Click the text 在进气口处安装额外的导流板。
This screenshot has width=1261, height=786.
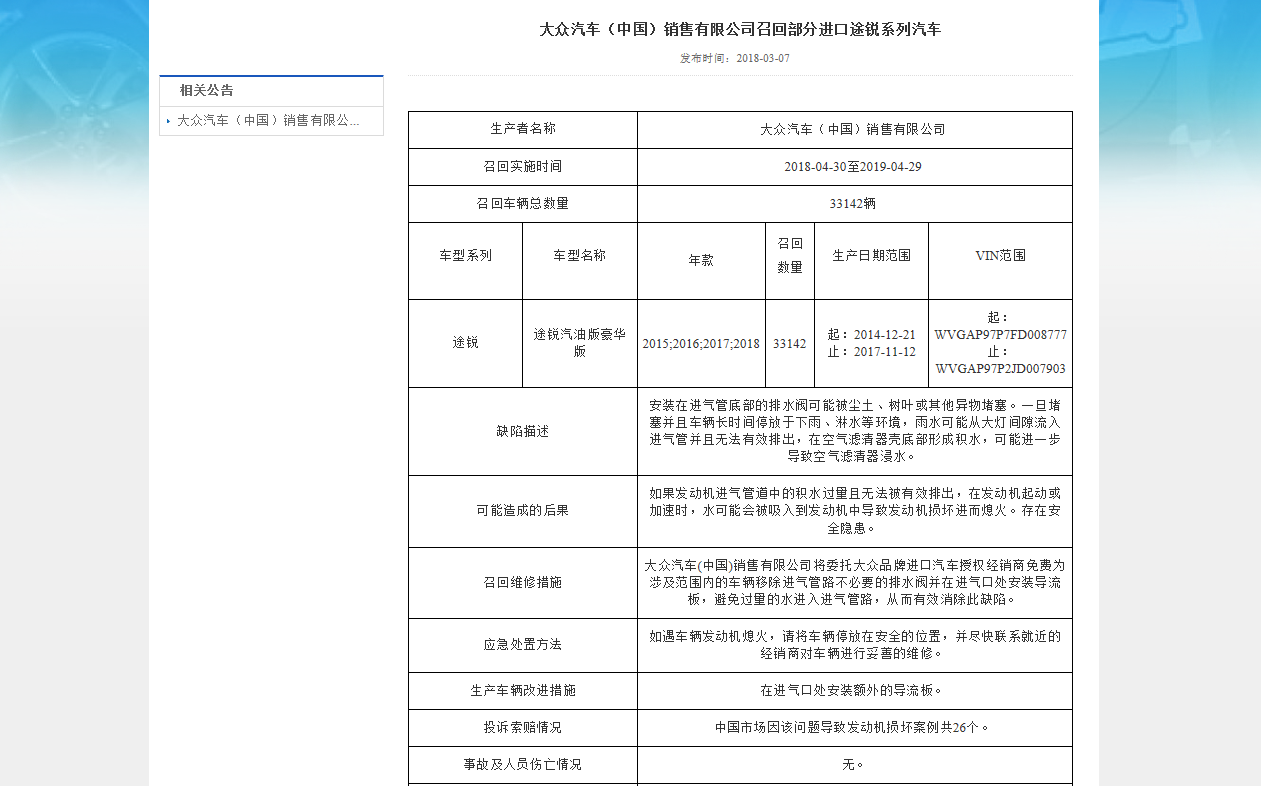853,690
